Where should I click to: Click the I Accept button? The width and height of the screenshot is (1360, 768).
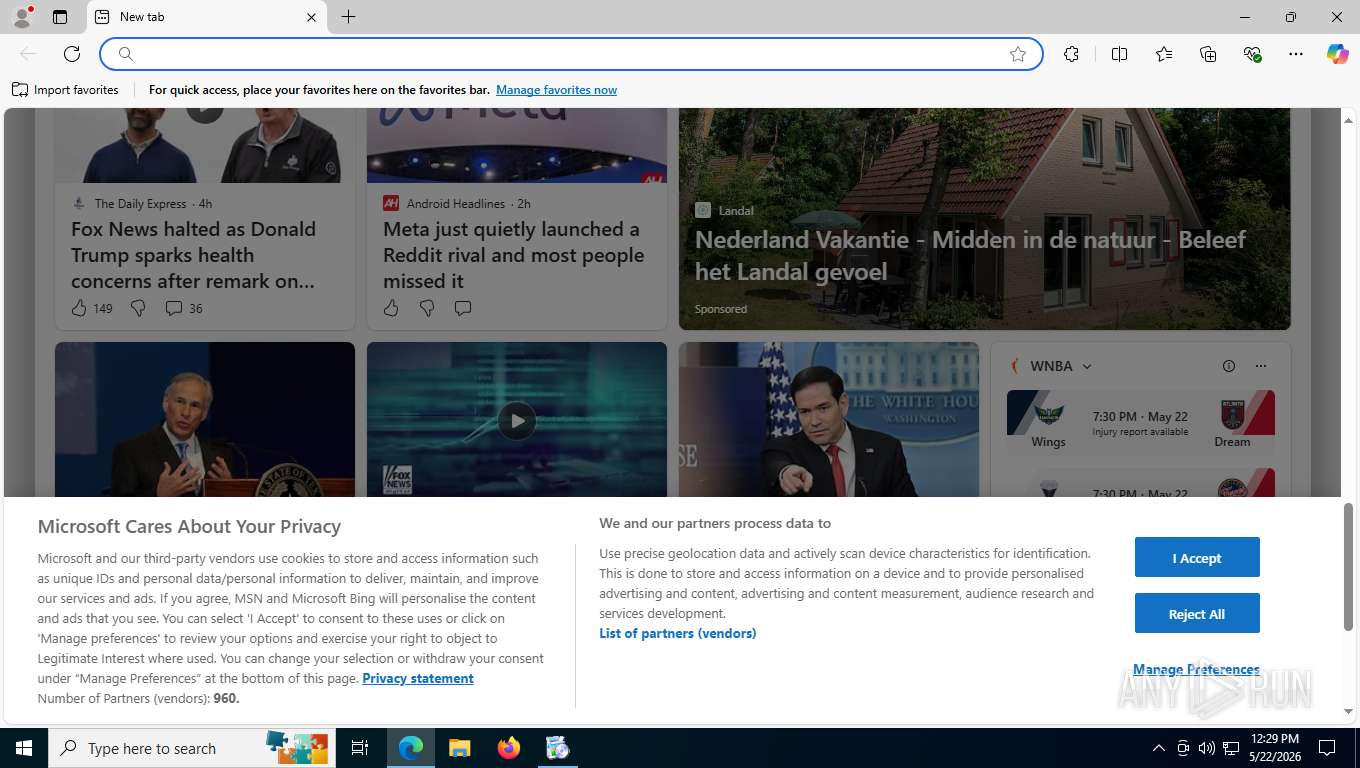(x=1197, y=558)
